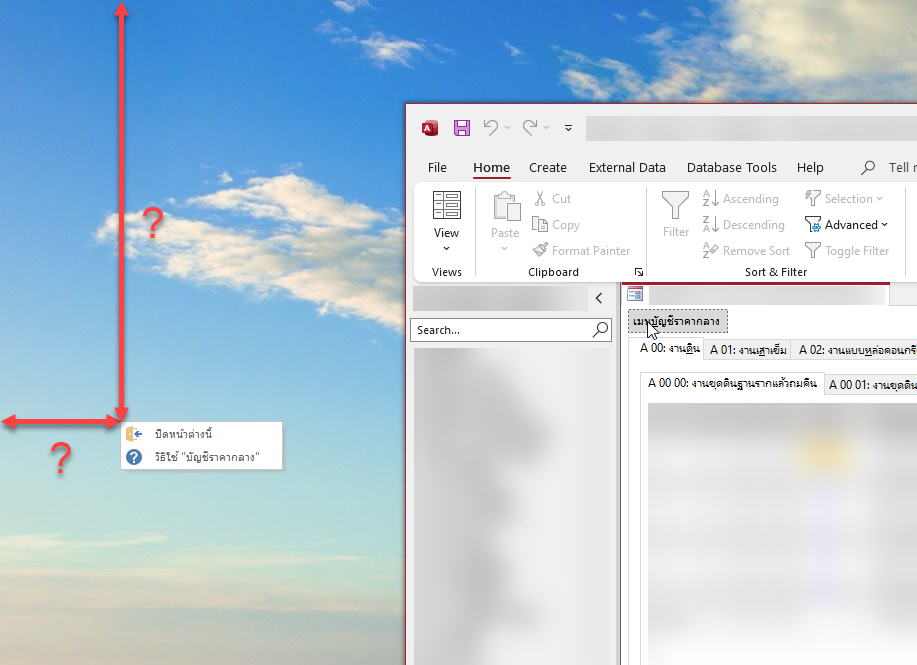Choose the วิธีใช้ "บัญชีราคากลาง" menu item
The width and height of the screenshot is (917, 665).
click(202, 457)
